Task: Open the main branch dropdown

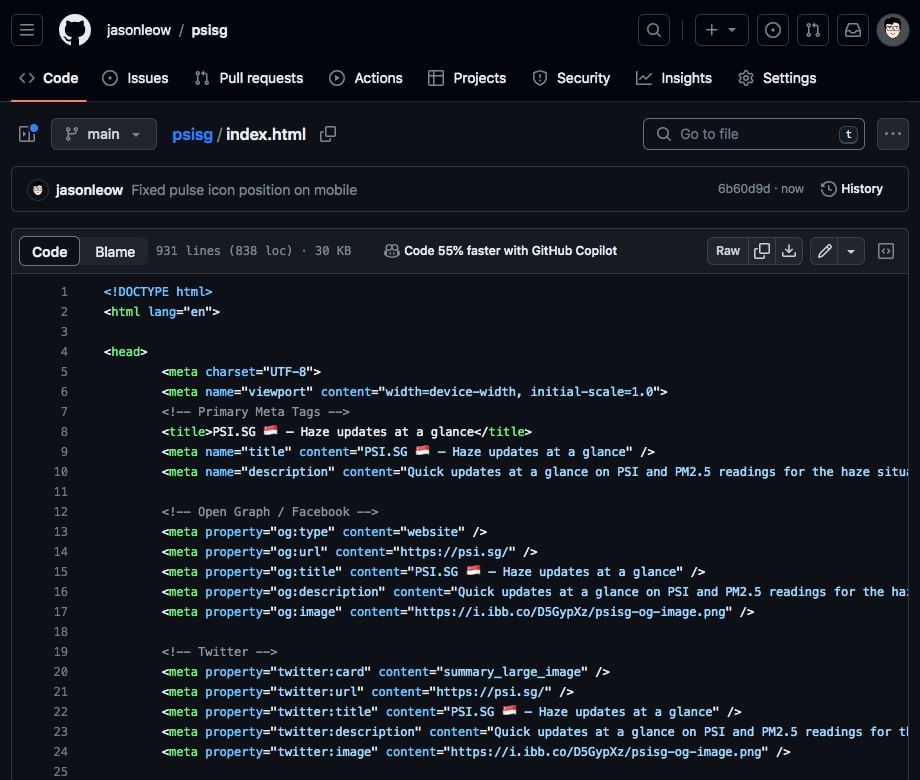Action: (104, 134)
